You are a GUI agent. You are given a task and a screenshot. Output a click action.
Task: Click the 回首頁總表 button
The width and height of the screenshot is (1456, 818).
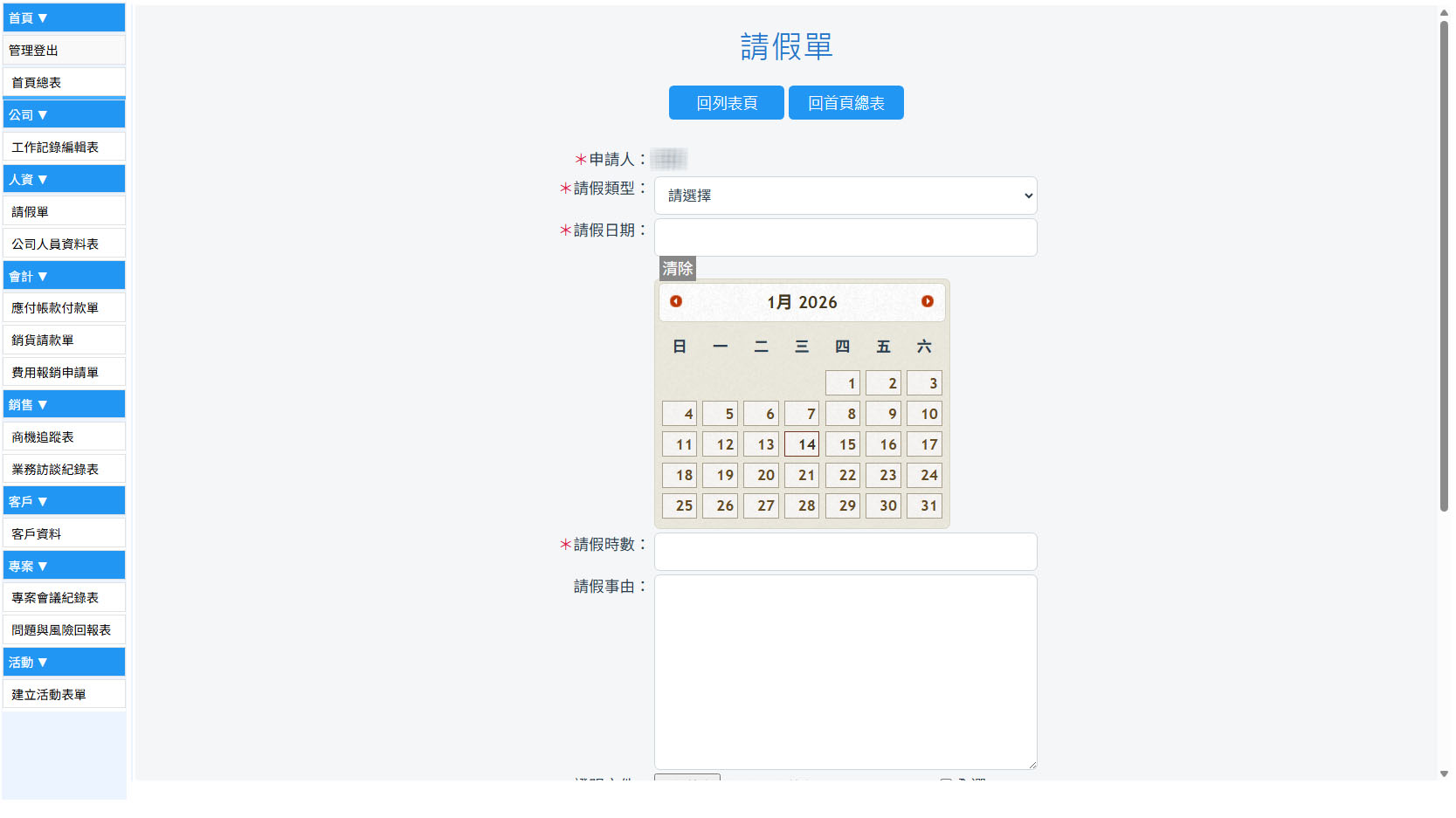(x=846, y=103)
